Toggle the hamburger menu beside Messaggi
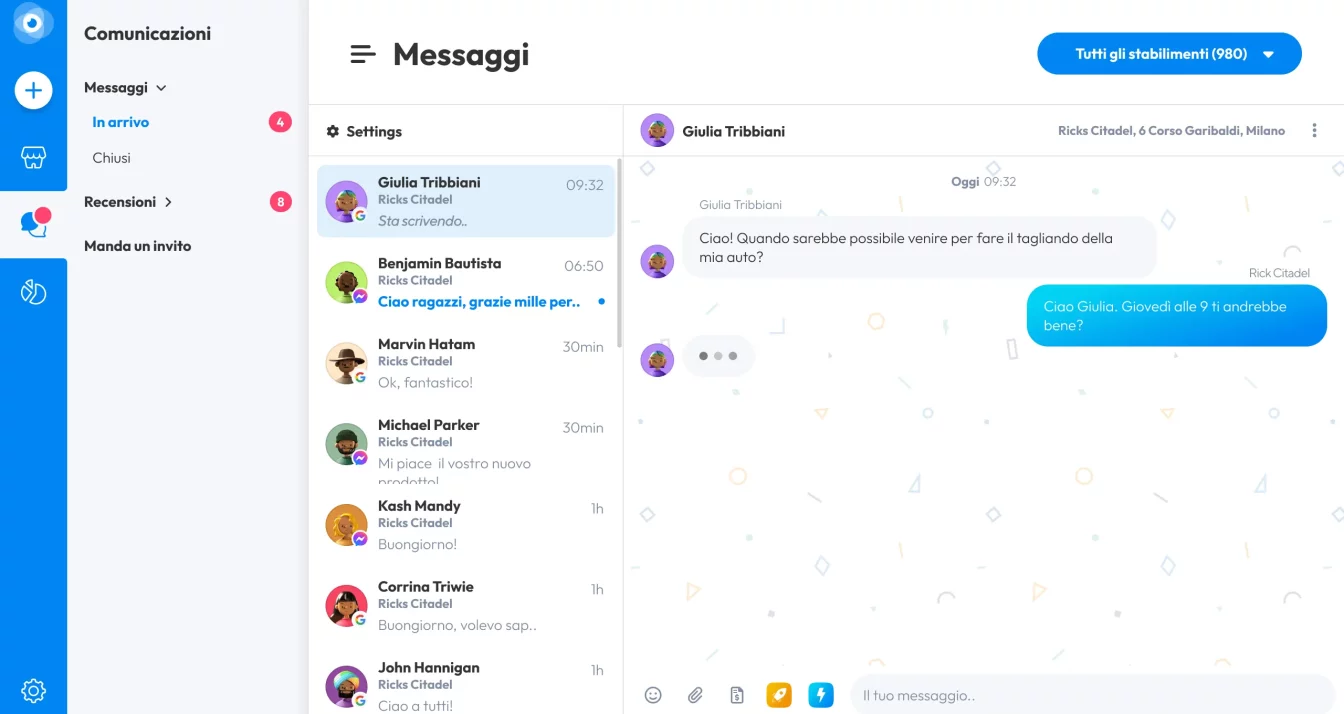Viewport: 1344px width, 714px height. (x=363, y=55)
